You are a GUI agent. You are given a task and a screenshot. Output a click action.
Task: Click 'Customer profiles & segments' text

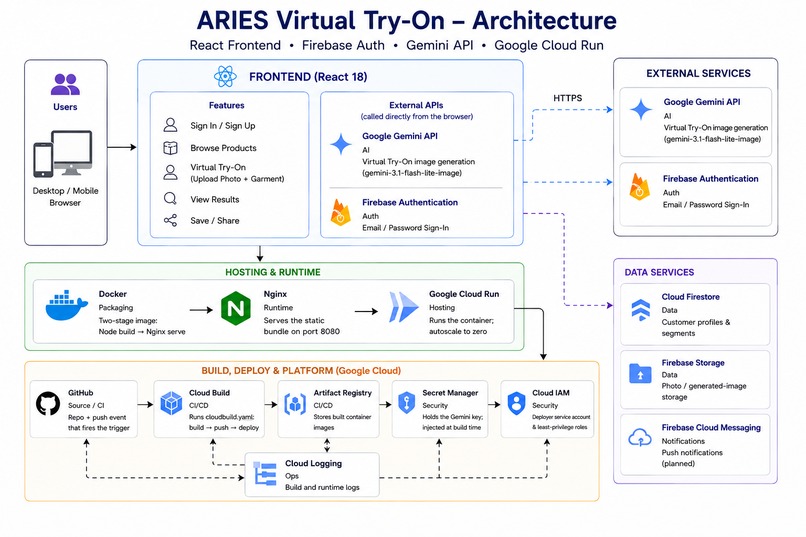695,328
